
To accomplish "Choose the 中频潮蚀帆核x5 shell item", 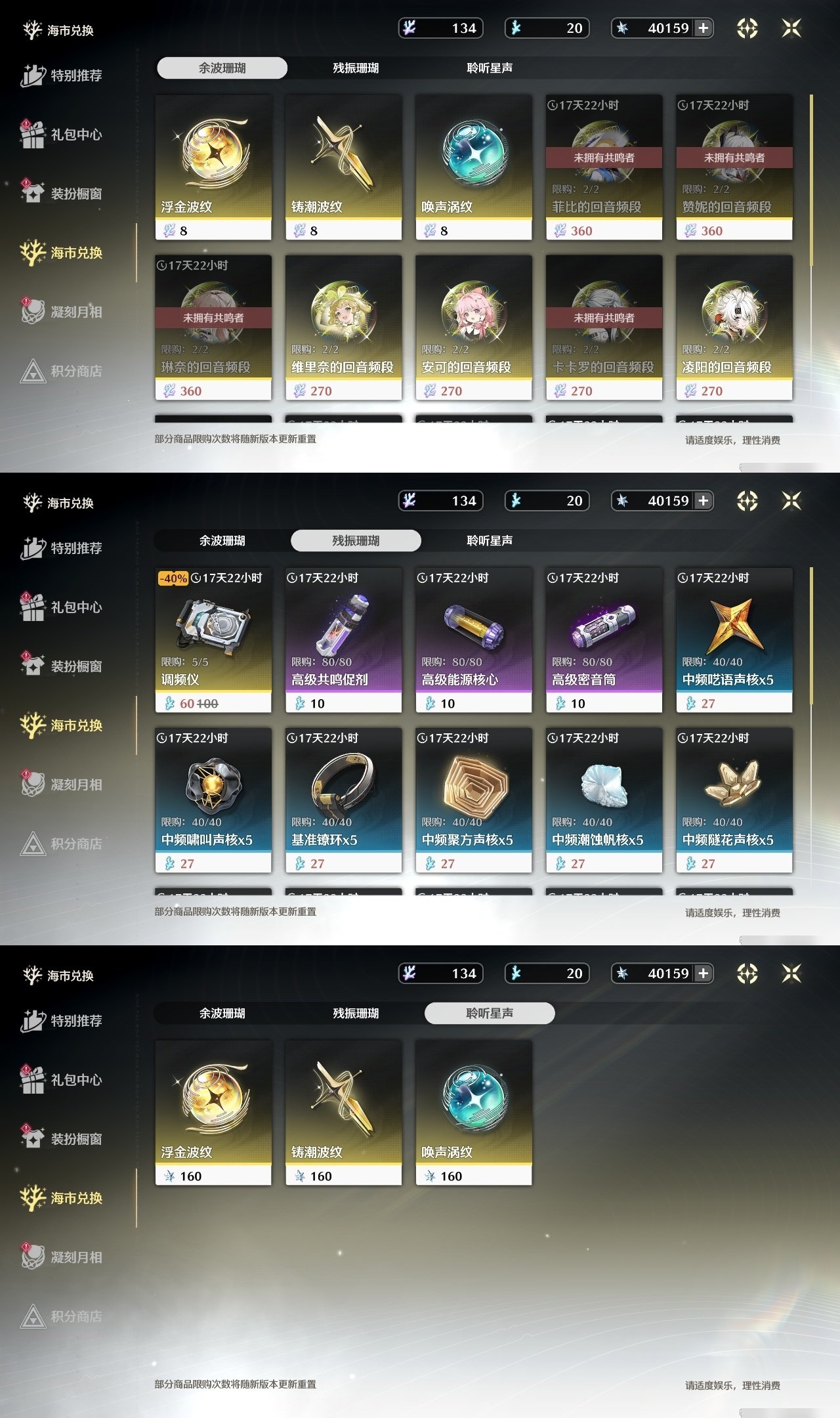I will point(604,800).
